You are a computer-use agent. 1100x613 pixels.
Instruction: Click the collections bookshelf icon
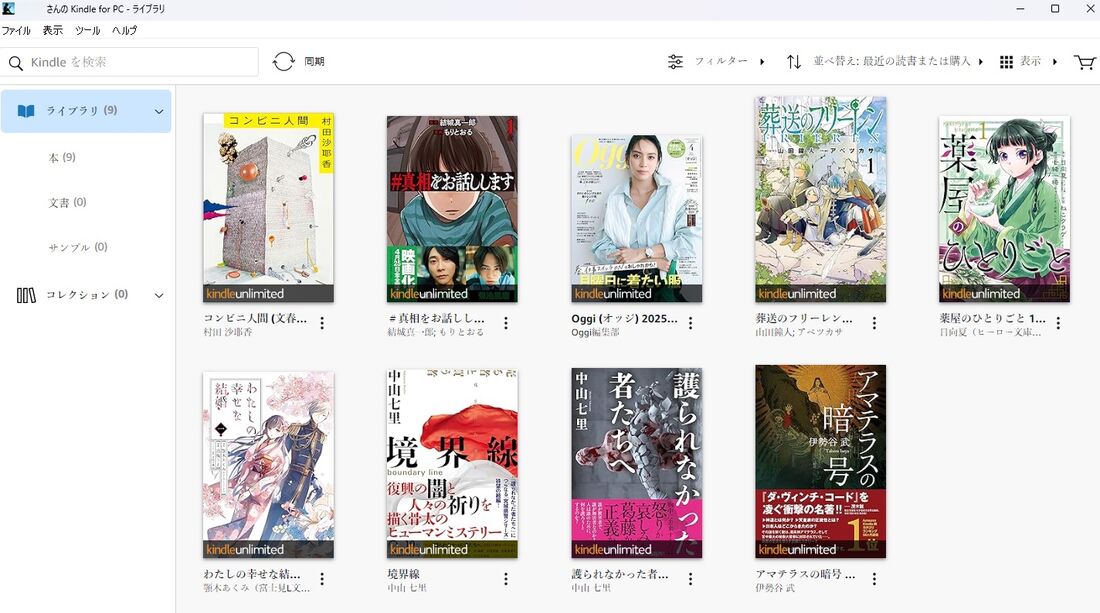tap(26, 295)
